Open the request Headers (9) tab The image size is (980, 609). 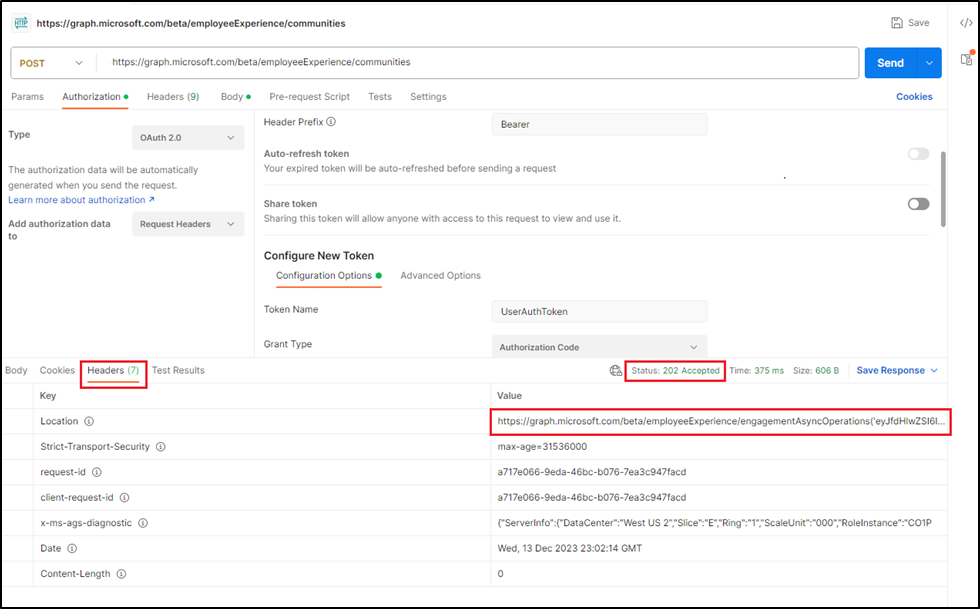[x=173, y=97]
